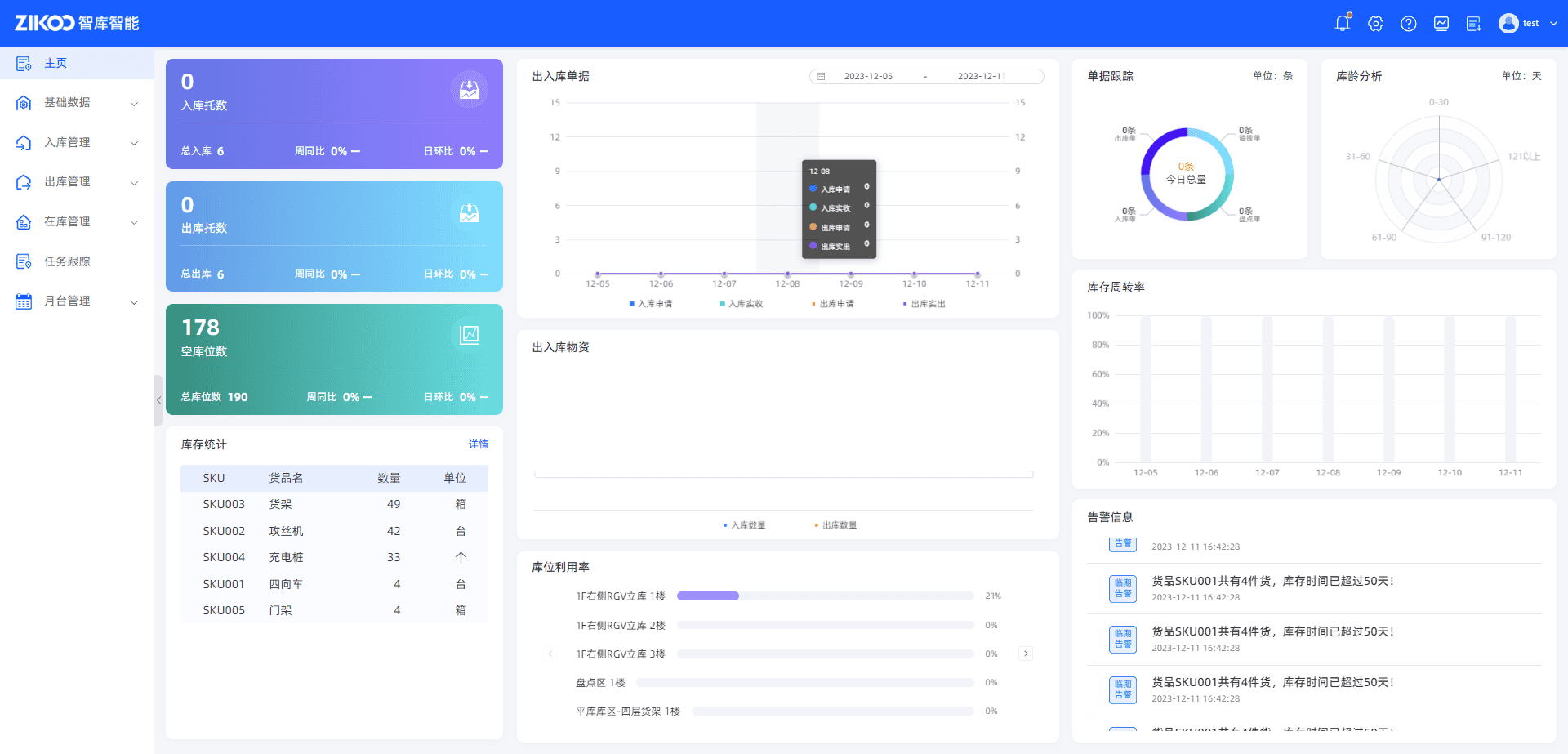
Task: Click the 121以上 radar axis label
Action: pyautogui.click(x=1524, y=157)
